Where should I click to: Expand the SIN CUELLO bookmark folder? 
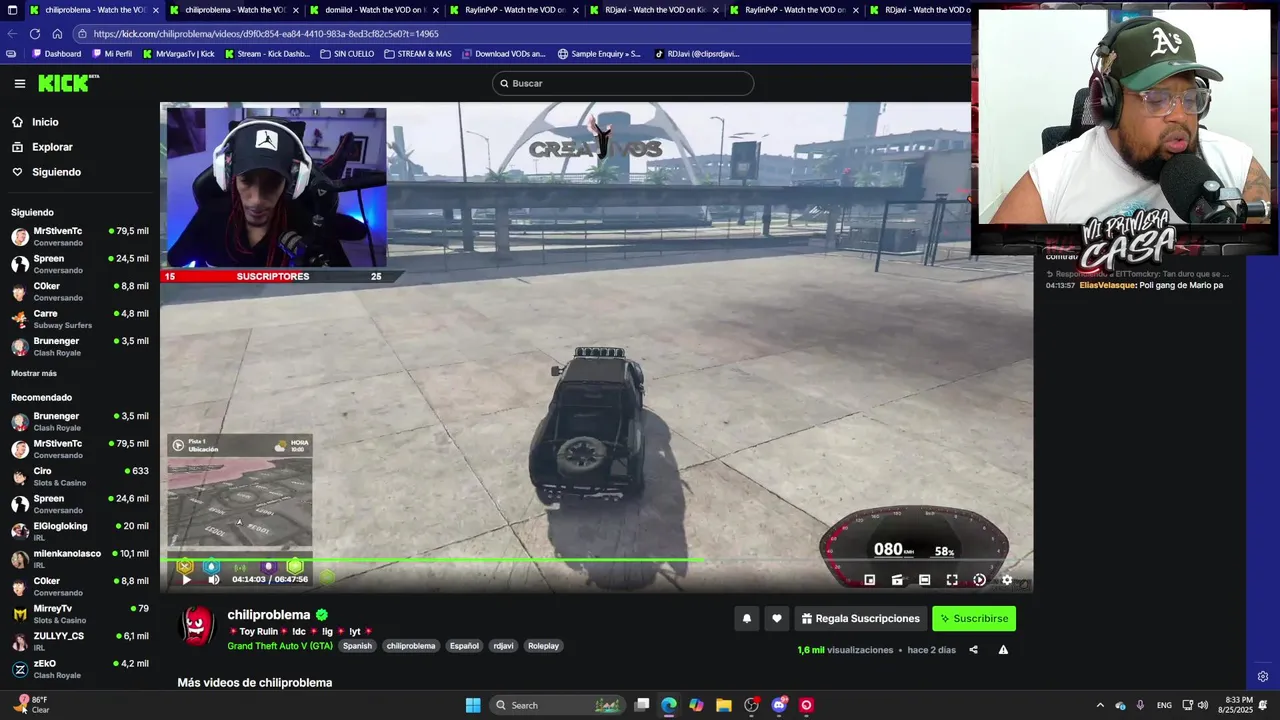coord(347,54)
